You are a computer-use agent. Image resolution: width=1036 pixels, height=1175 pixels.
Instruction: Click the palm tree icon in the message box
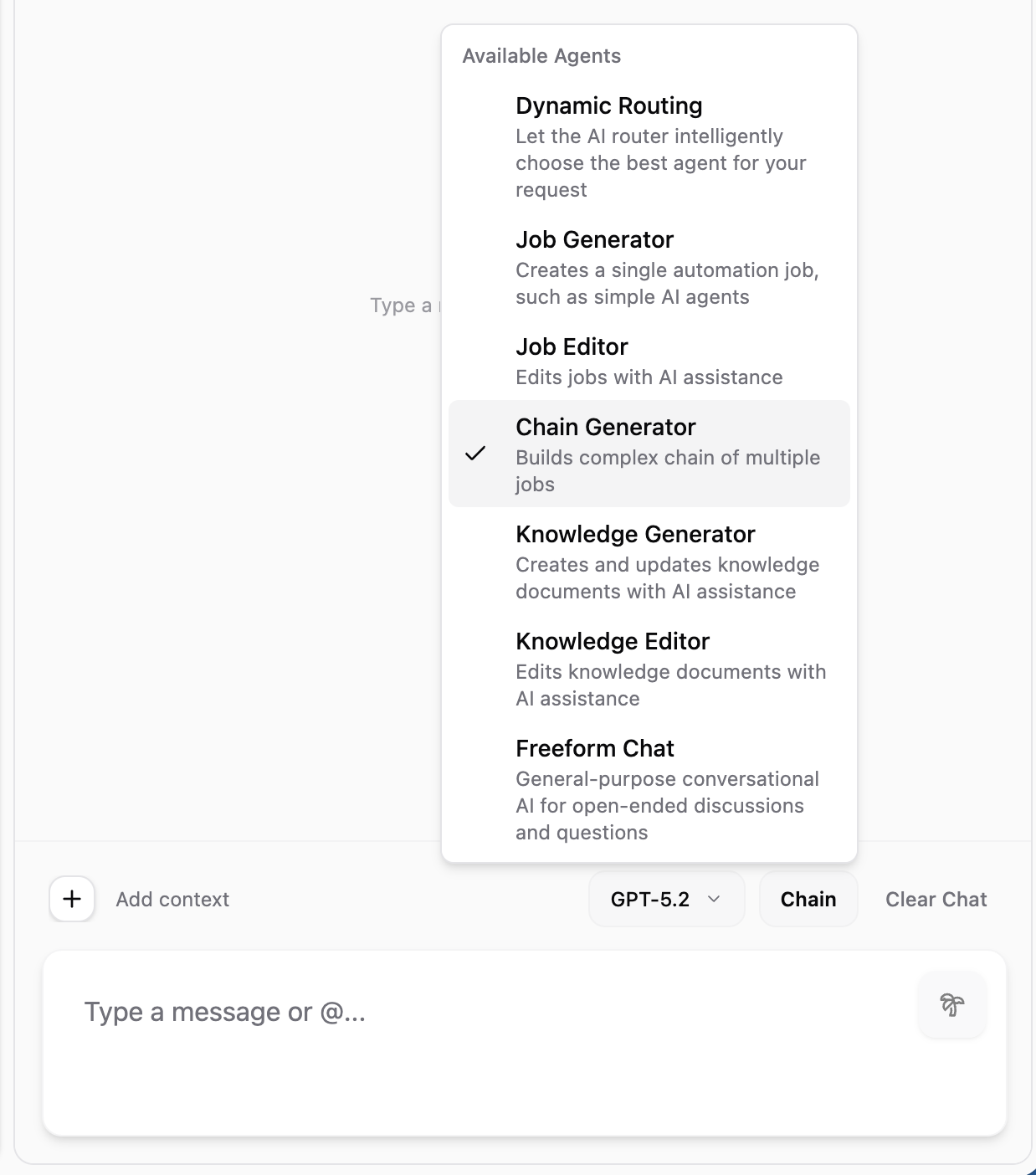tap(951, 1004)
